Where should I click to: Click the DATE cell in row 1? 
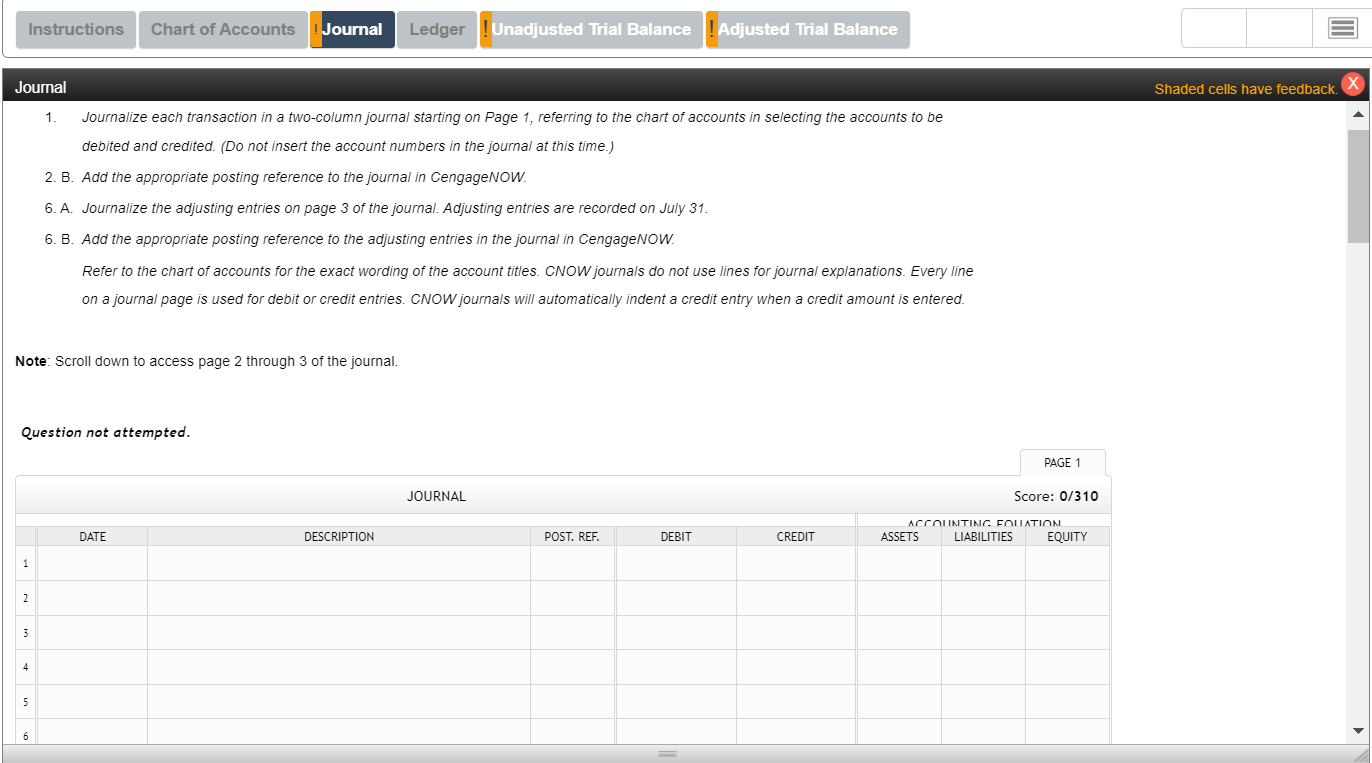point(91,562)
